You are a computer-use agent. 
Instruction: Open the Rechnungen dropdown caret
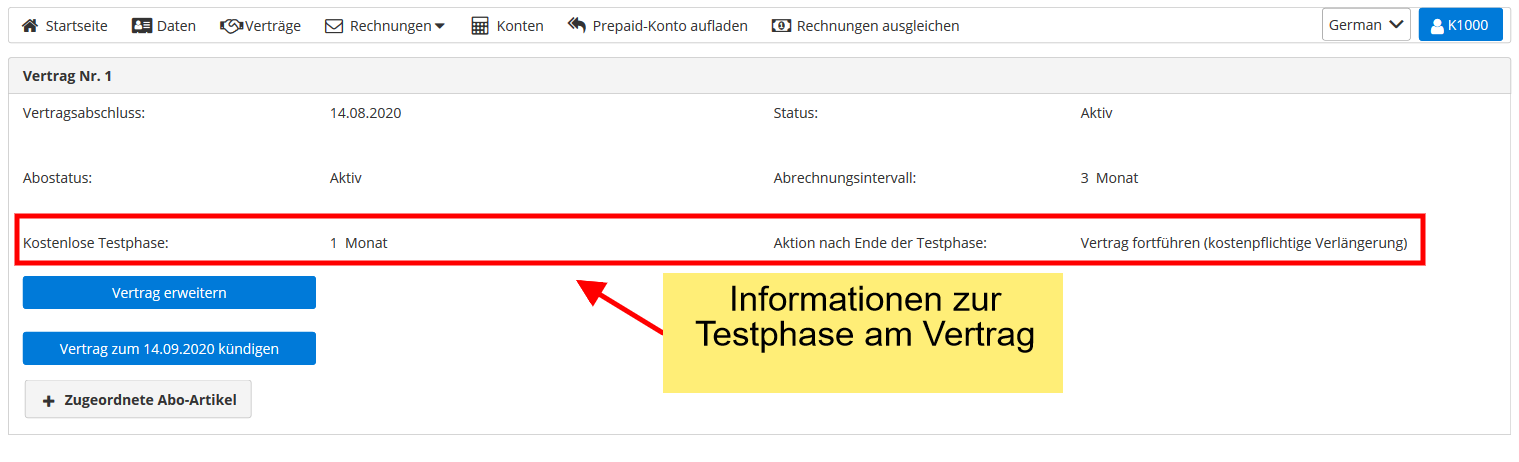tap(440, 27)
